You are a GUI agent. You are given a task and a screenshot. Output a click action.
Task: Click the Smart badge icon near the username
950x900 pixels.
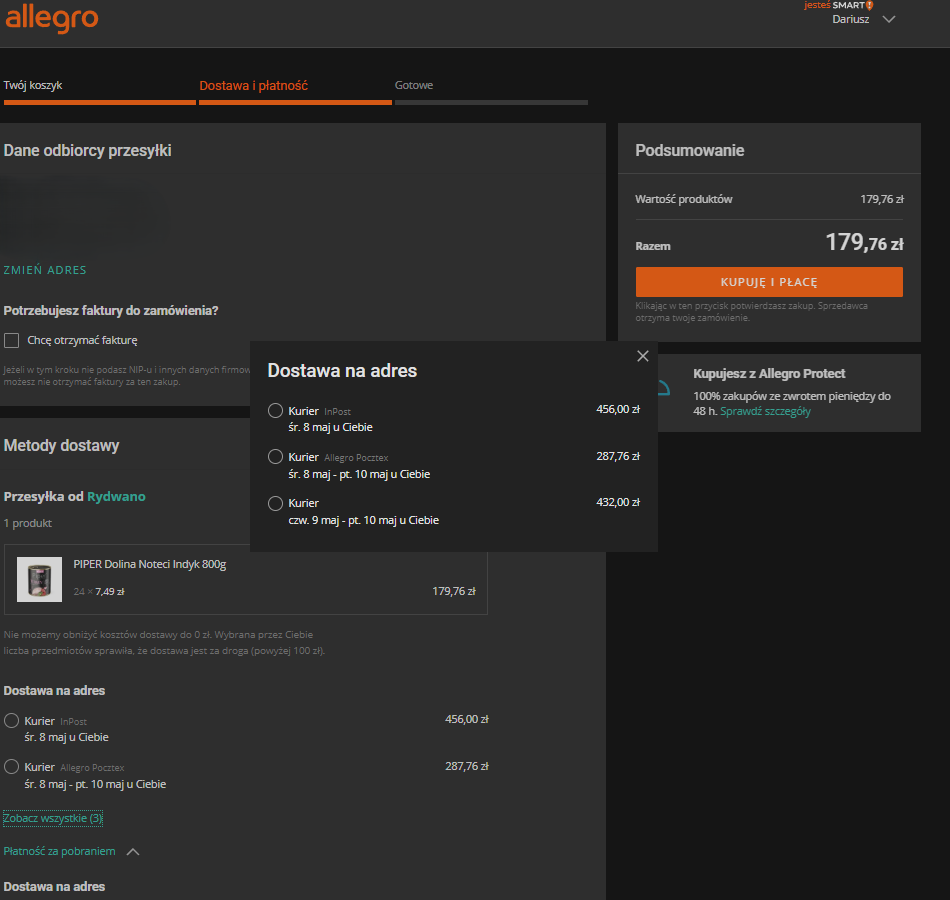[x=870, y=5]
